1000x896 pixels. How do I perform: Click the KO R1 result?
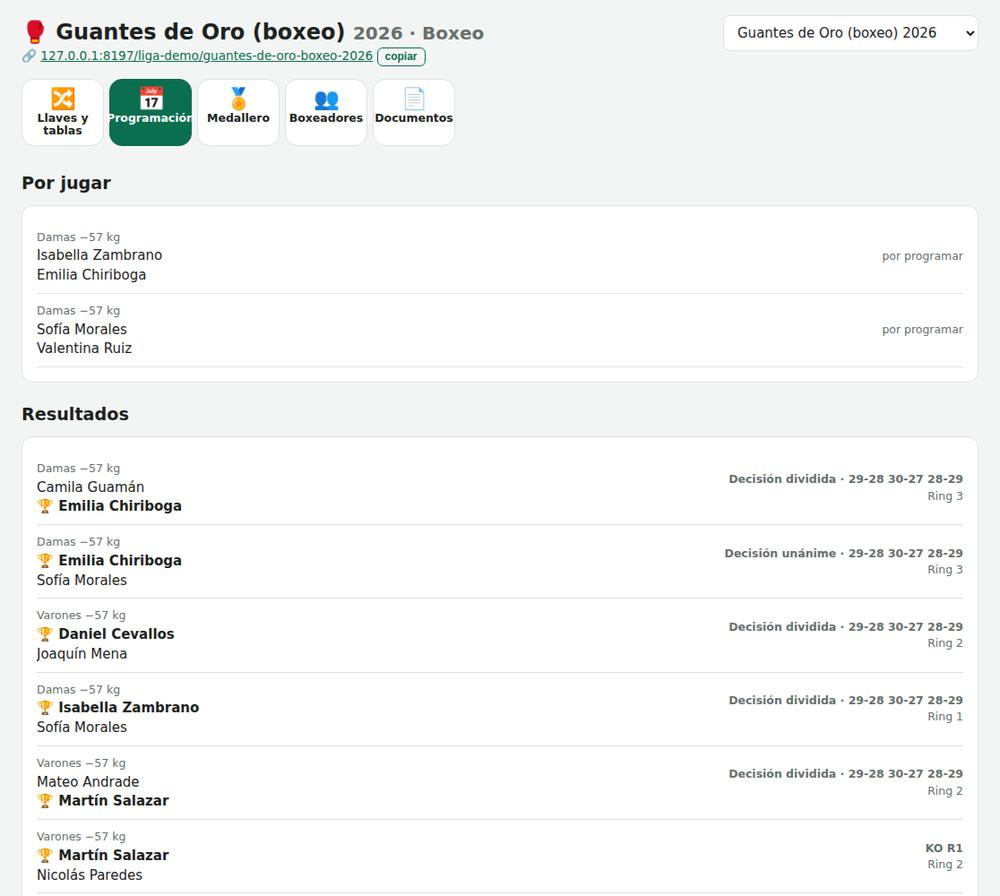944,848
